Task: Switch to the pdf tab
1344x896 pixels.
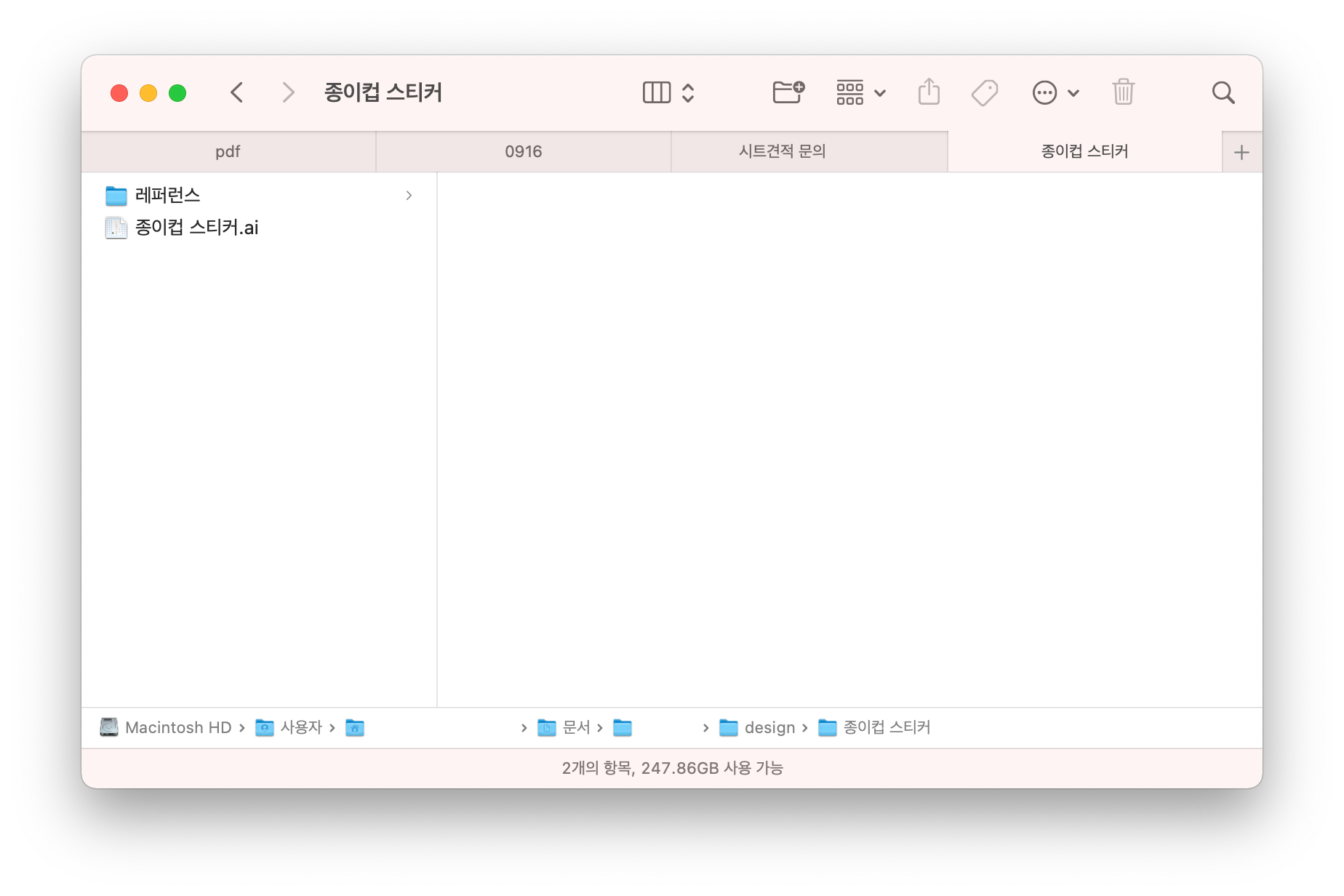Action: point(228,151)
